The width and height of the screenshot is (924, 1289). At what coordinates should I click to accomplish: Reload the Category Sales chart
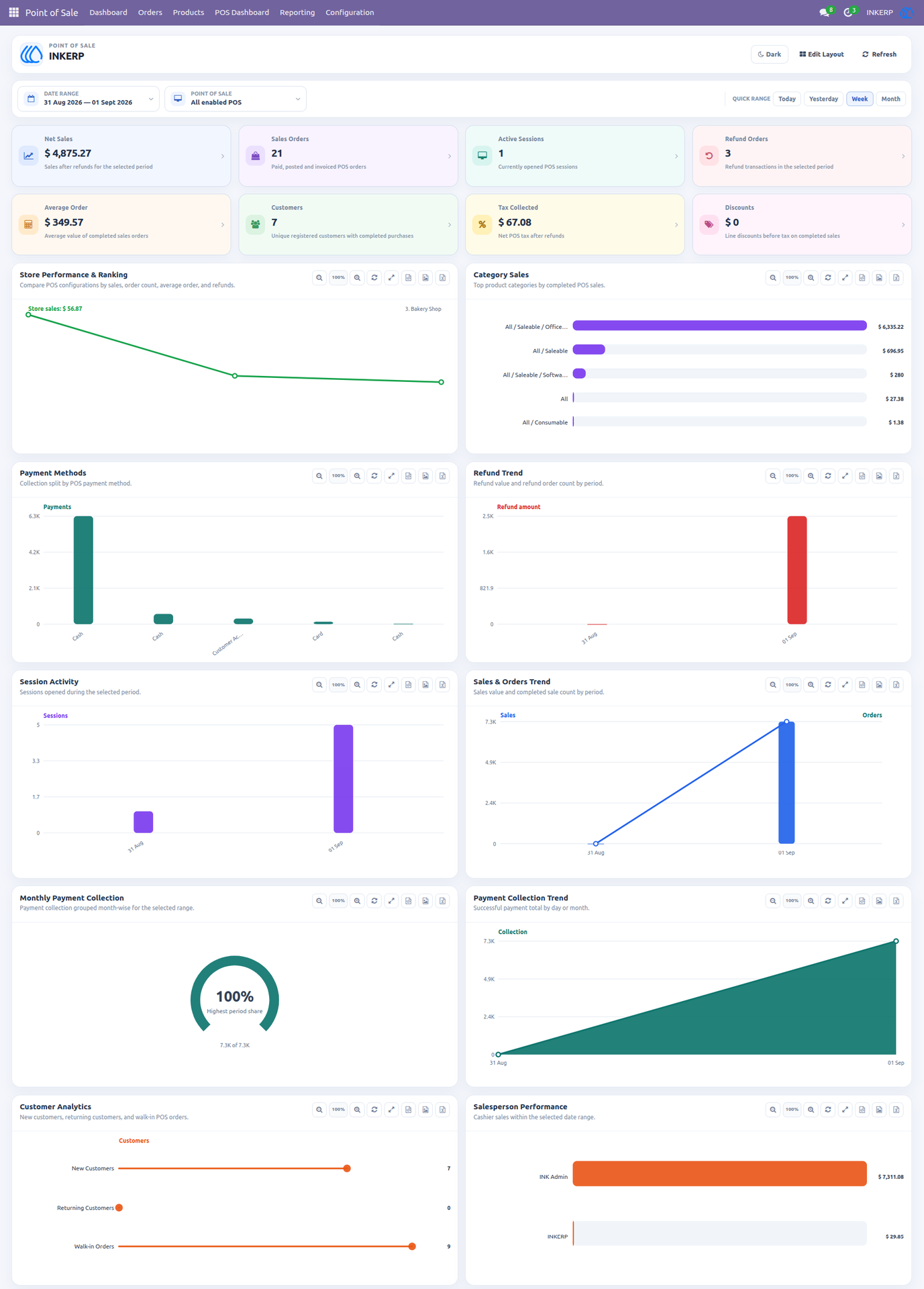coord(828,277)
